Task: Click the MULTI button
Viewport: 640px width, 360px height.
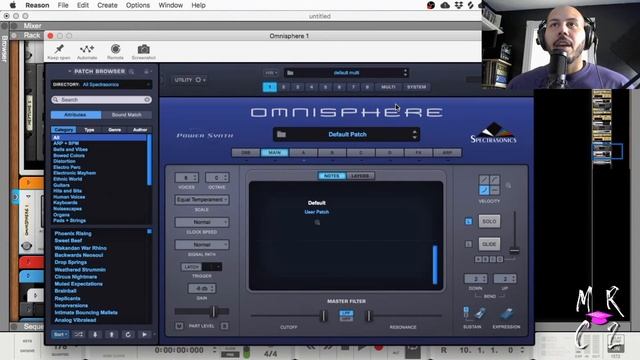Action: point(388,87)
